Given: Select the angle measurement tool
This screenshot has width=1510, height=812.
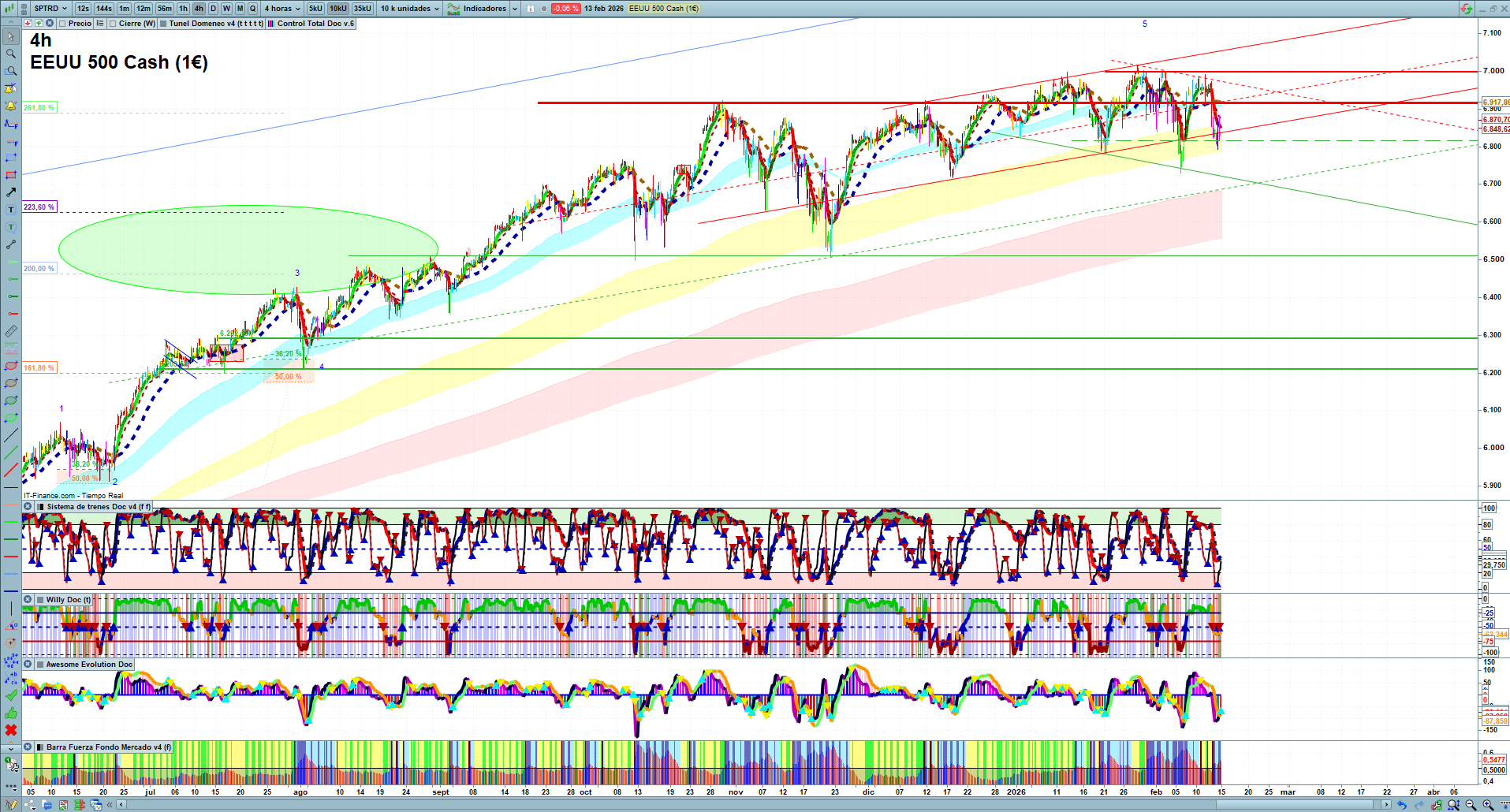Looking at the screenshot, I should [11, 625].
